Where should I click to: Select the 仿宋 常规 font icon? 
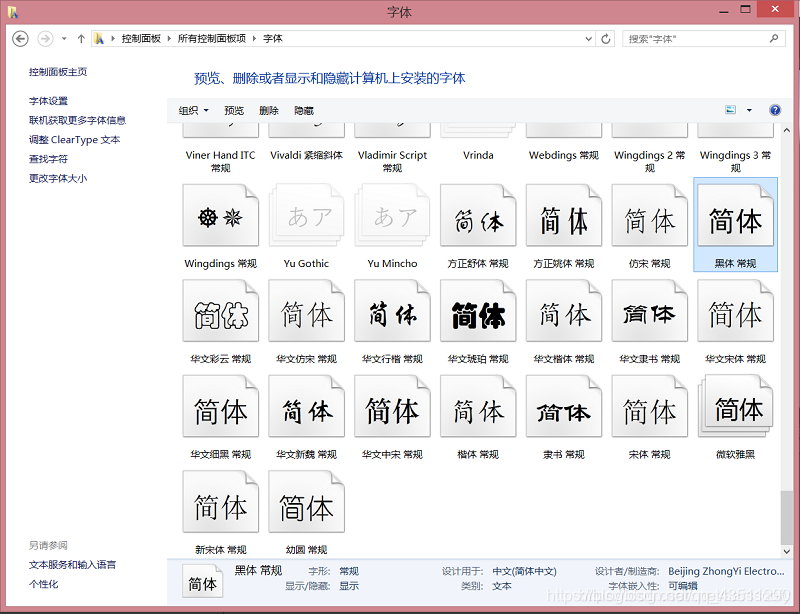pyautogui.click(x=649, y=215)
